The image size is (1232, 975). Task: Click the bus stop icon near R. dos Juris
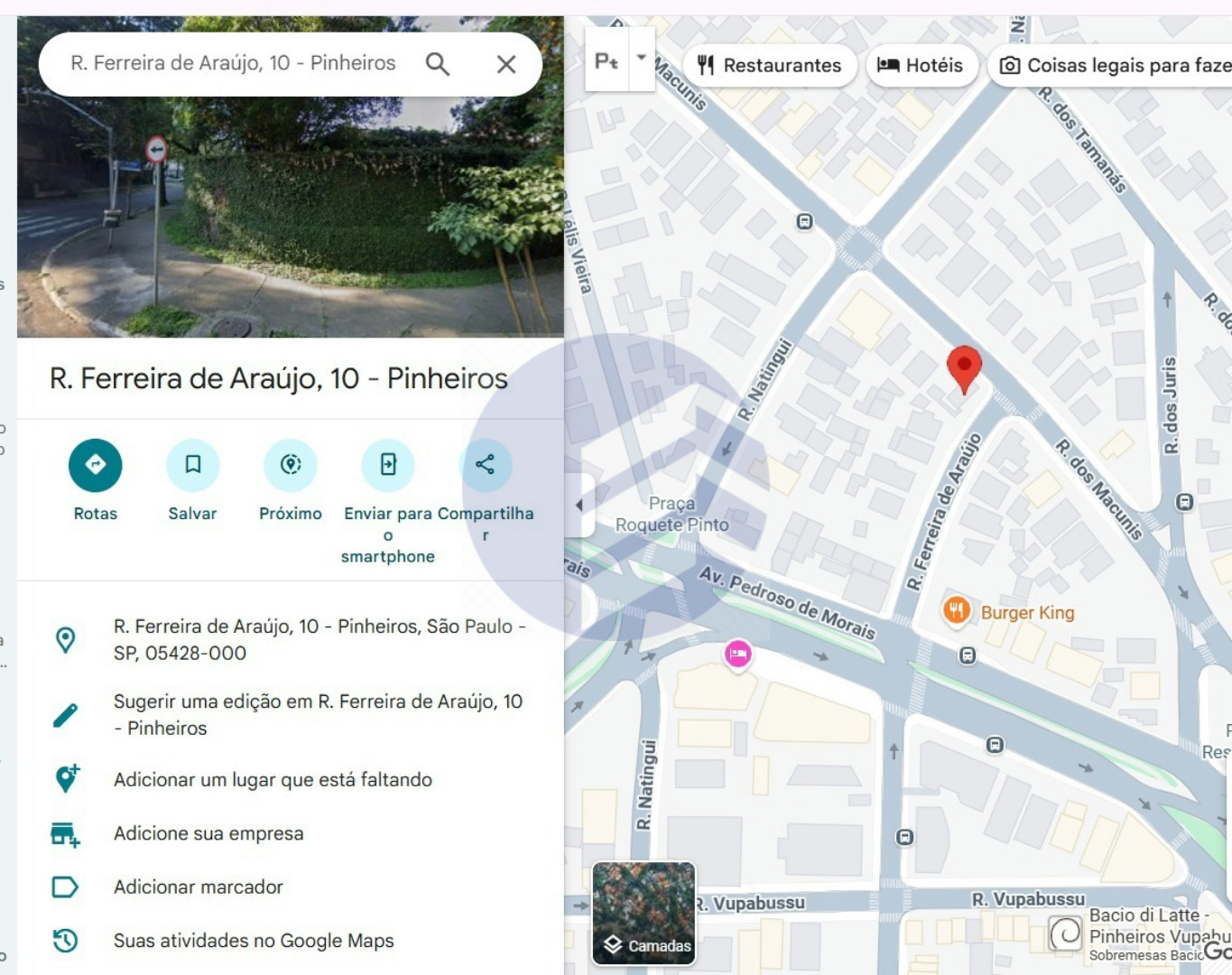tap(1185, 501)
